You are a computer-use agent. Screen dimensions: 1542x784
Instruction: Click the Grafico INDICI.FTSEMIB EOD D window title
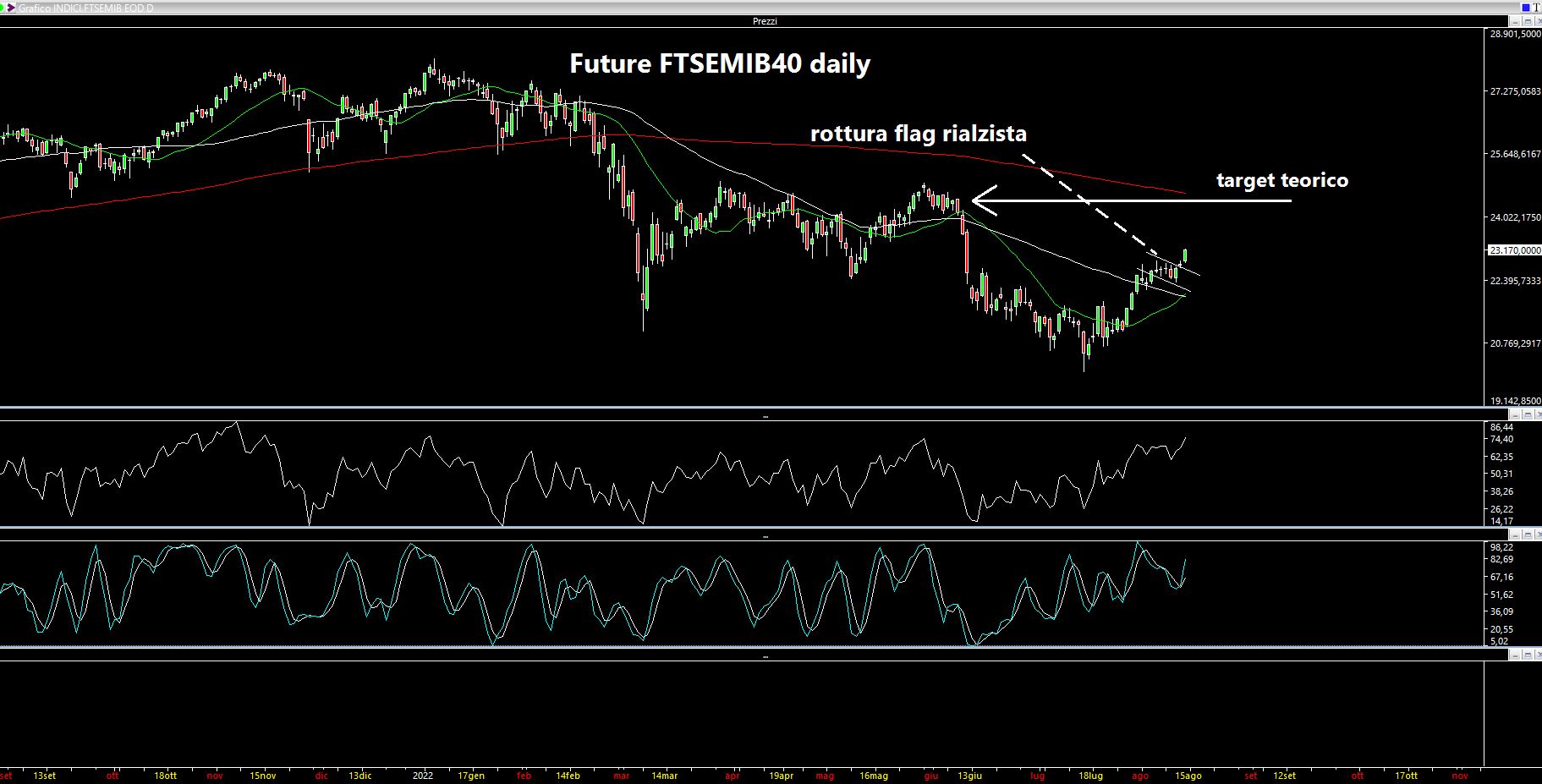85,8
